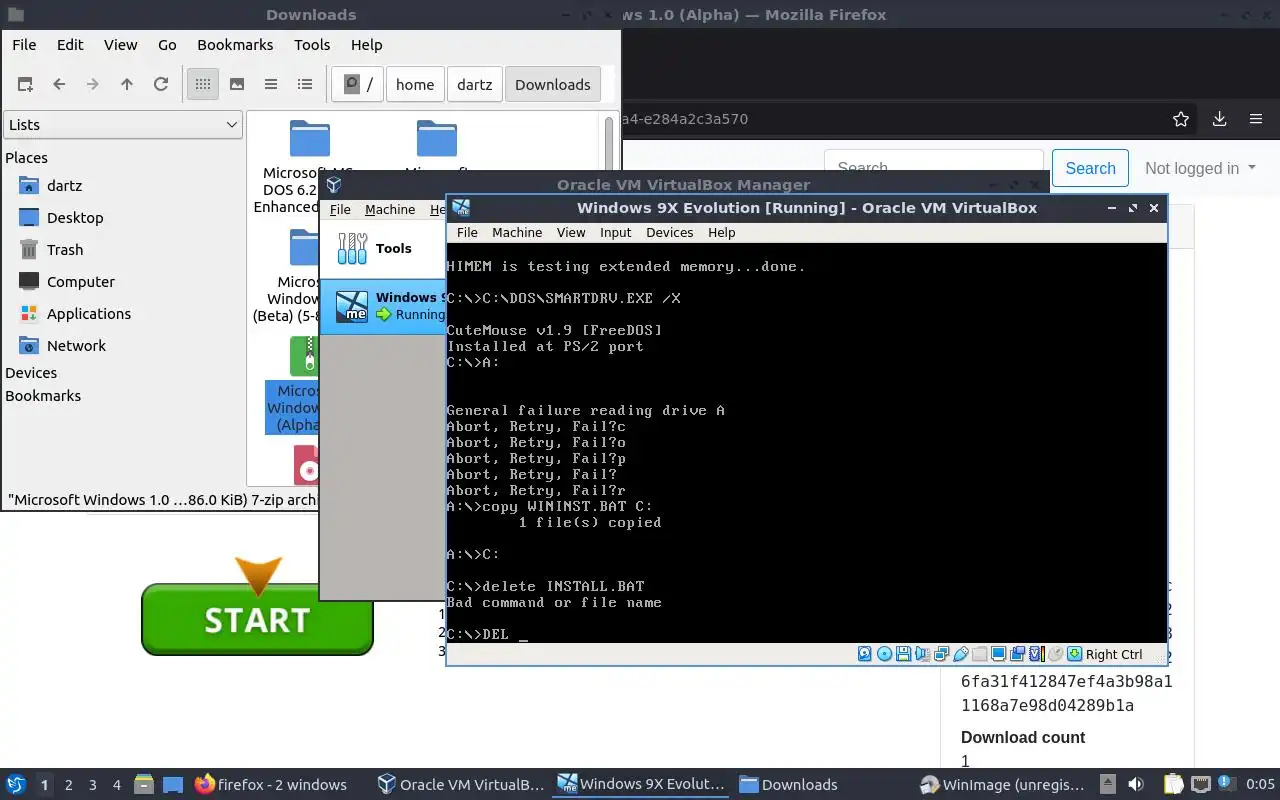This screenshot has width=1280, height=800.
Task: Activate Firefox in the taskbar
Action: pos(271,785)
